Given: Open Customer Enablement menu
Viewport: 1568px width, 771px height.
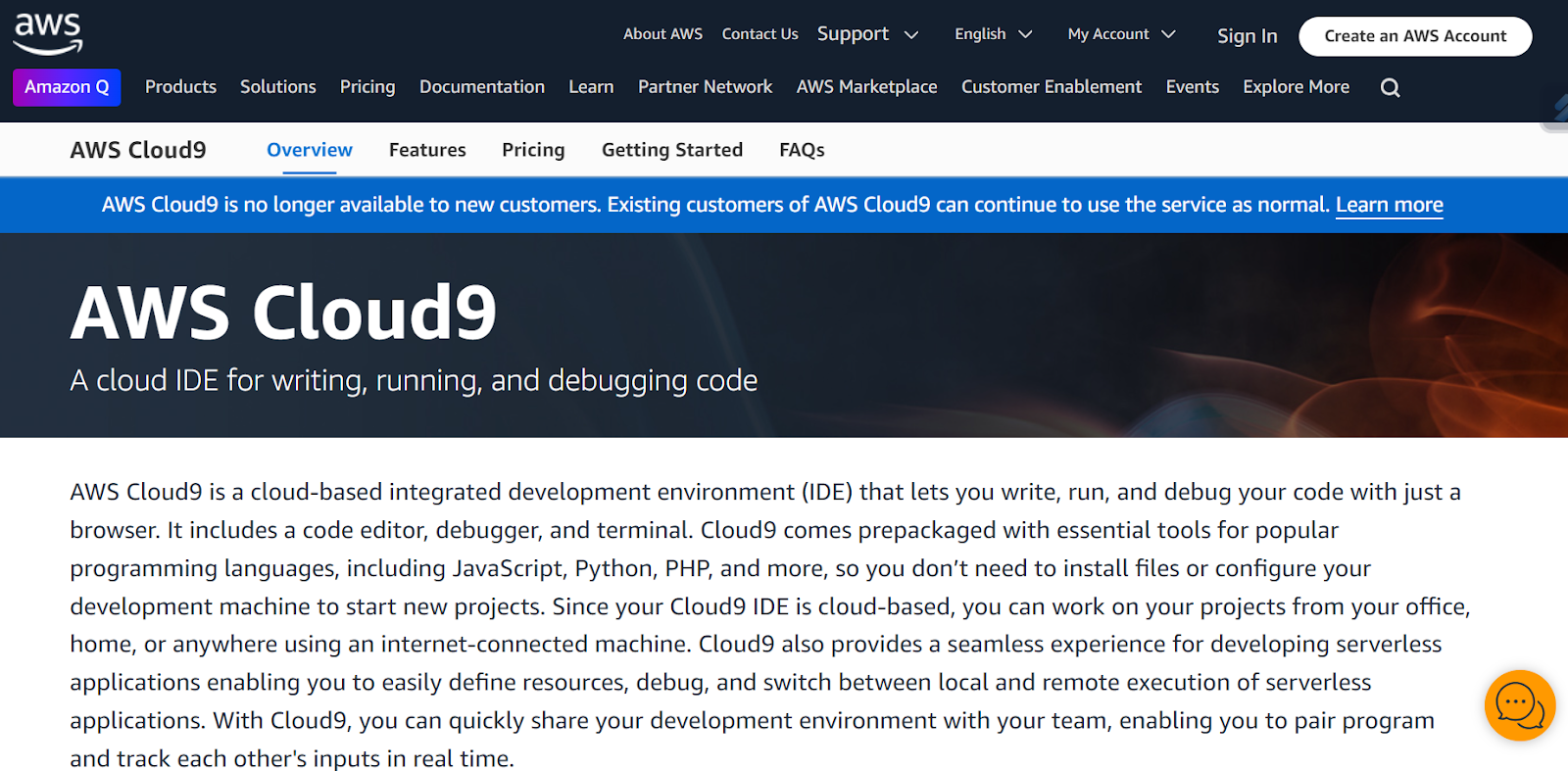Looking at the screenshot, I should pos(1052,87).
